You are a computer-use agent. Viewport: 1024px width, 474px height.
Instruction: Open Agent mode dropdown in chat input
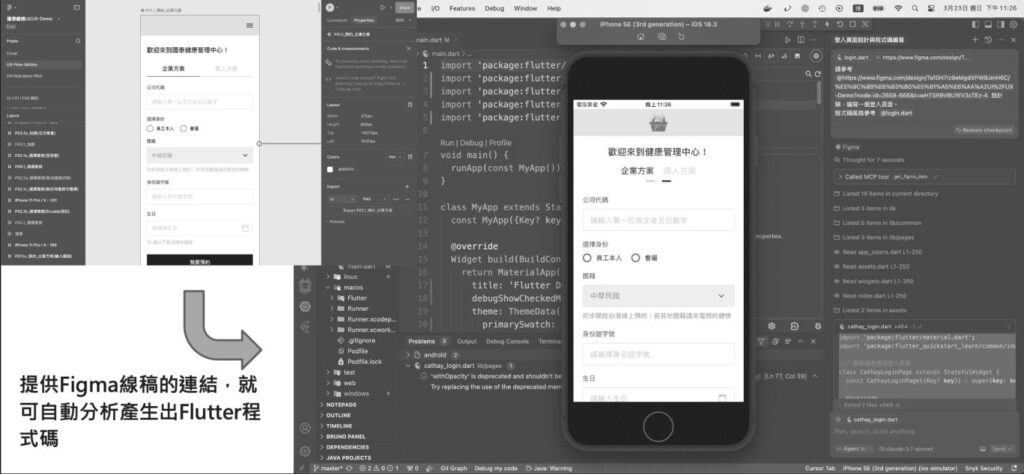pyautogui.click(x=852, y=449)
